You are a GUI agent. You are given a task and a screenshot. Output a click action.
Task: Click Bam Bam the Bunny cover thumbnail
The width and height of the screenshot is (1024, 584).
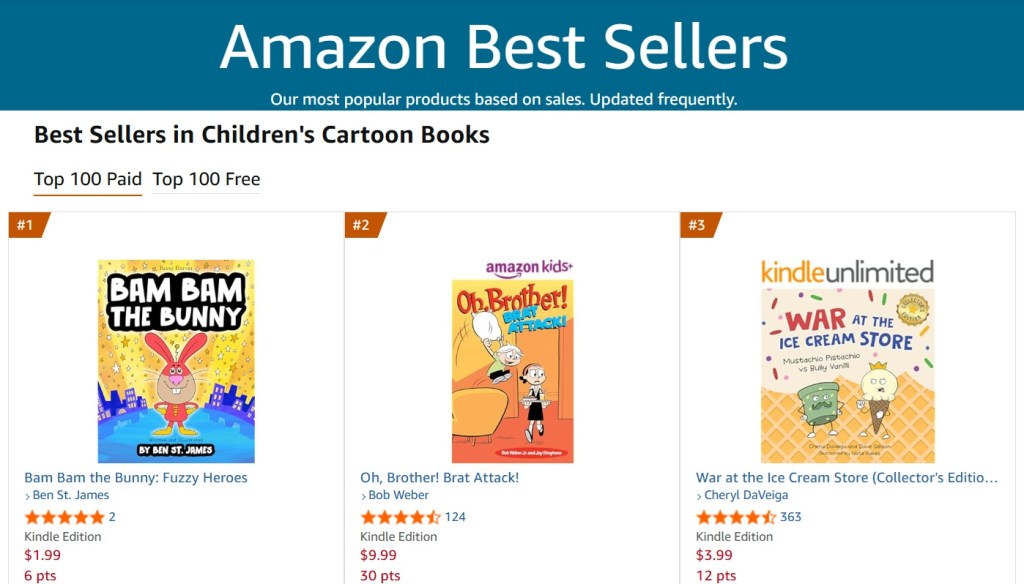point(176,361)
